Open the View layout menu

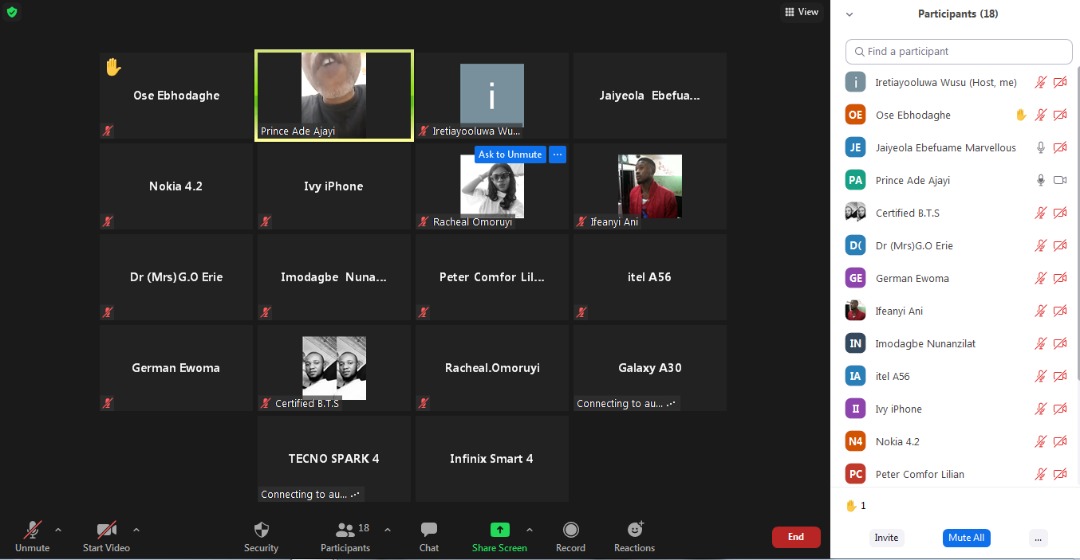click(x=801, y=12)
